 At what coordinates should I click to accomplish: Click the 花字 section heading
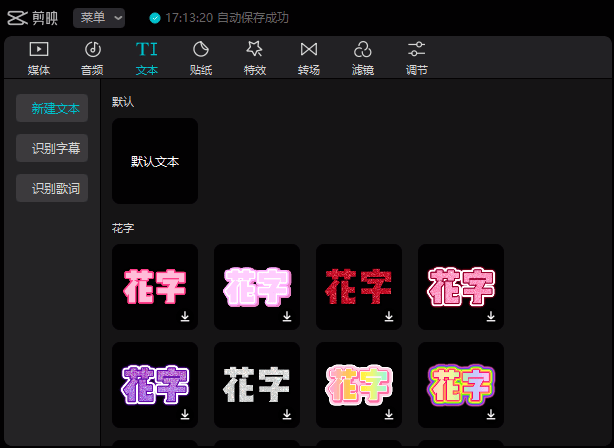[x=123, y=228]
